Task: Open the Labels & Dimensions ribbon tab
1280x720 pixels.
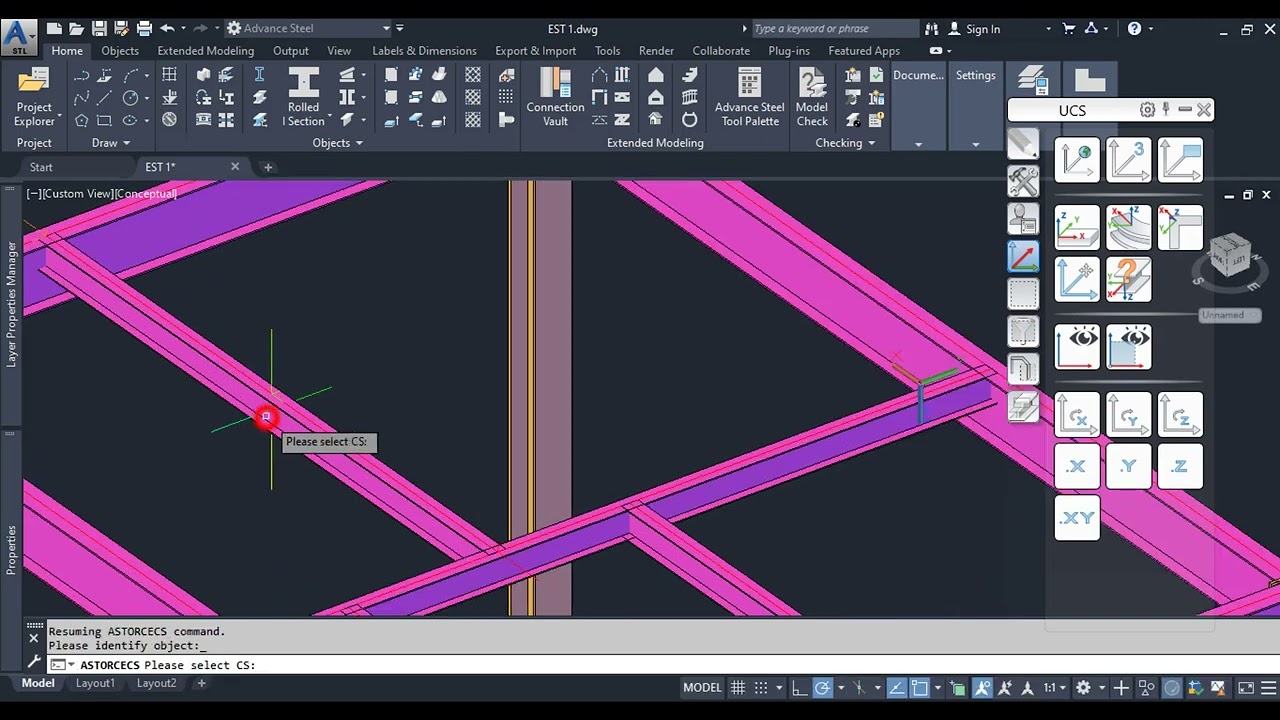Action: pos(424,51)
